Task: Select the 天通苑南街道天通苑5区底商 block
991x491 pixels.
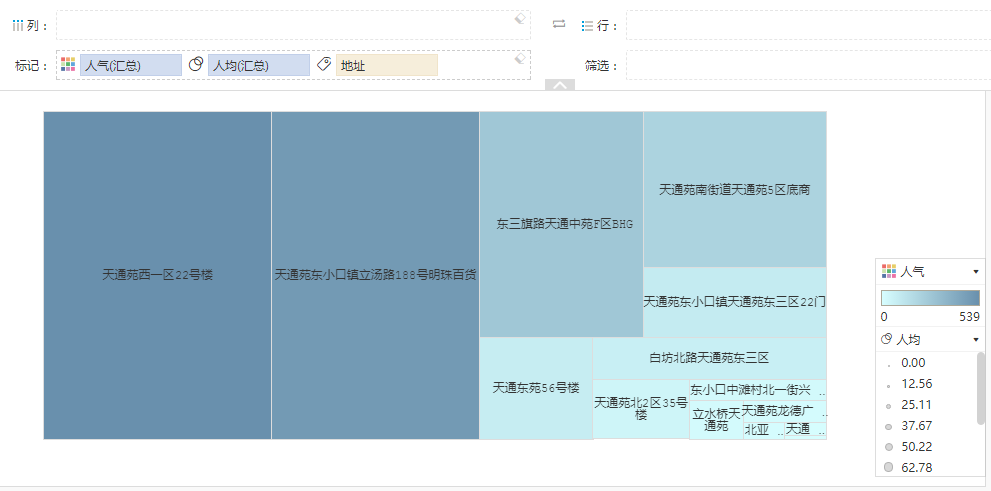Action: (x=735, y=189)
